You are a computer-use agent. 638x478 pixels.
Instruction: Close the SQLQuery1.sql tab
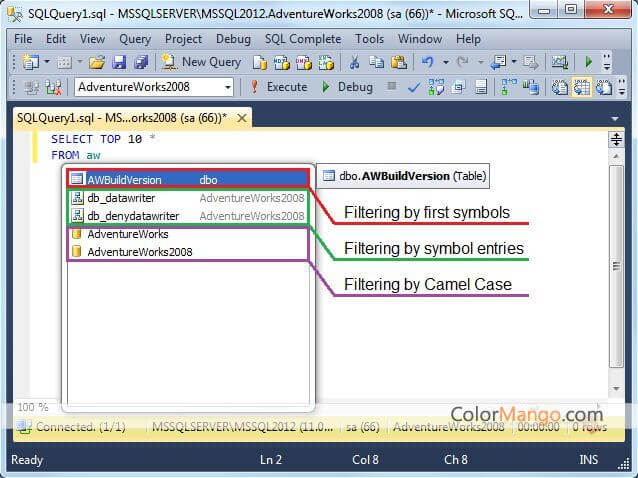pyautogui.click(x=242, y=118)
